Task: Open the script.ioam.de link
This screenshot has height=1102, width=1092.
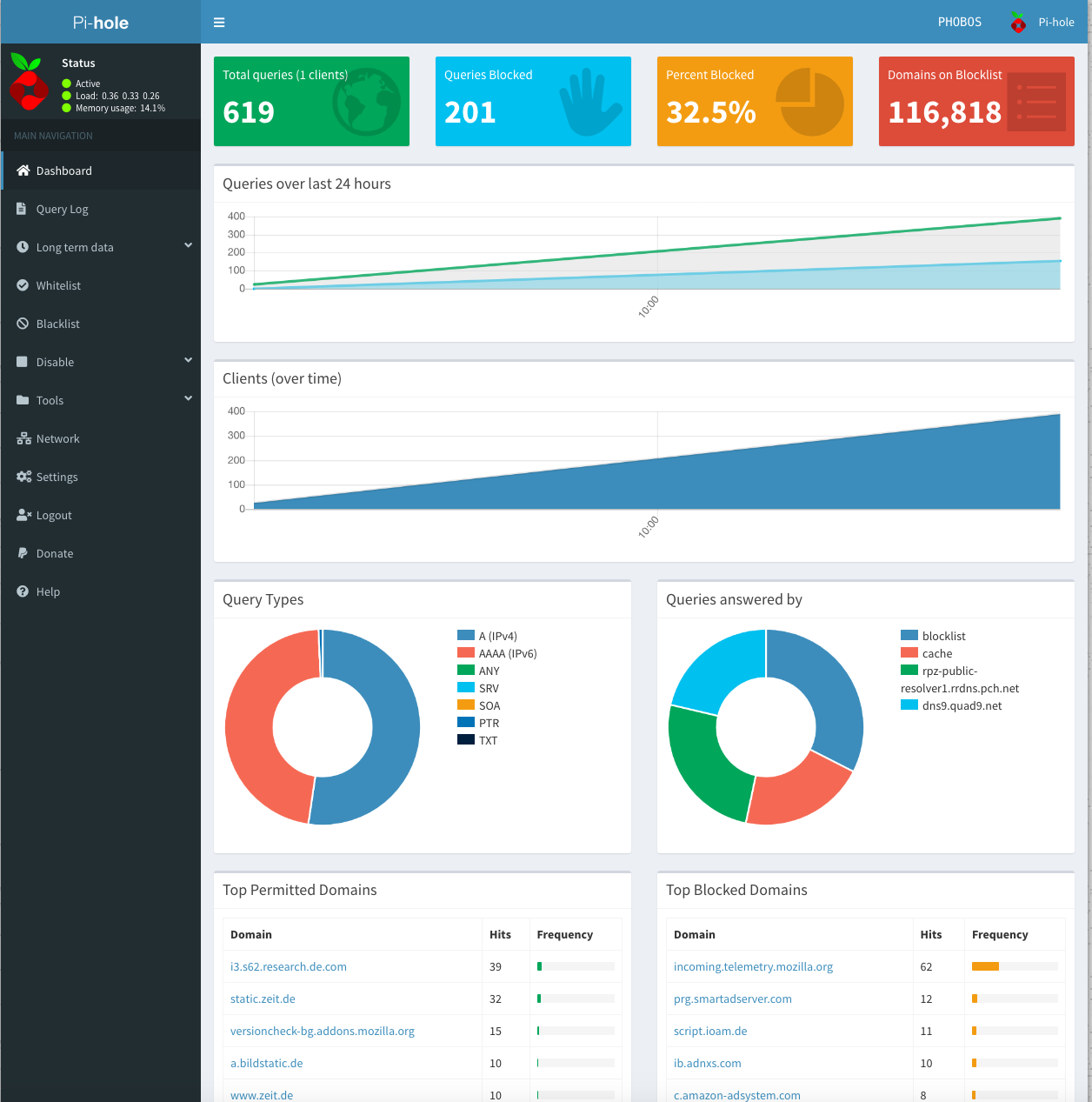Action: tap(710, 1031)
